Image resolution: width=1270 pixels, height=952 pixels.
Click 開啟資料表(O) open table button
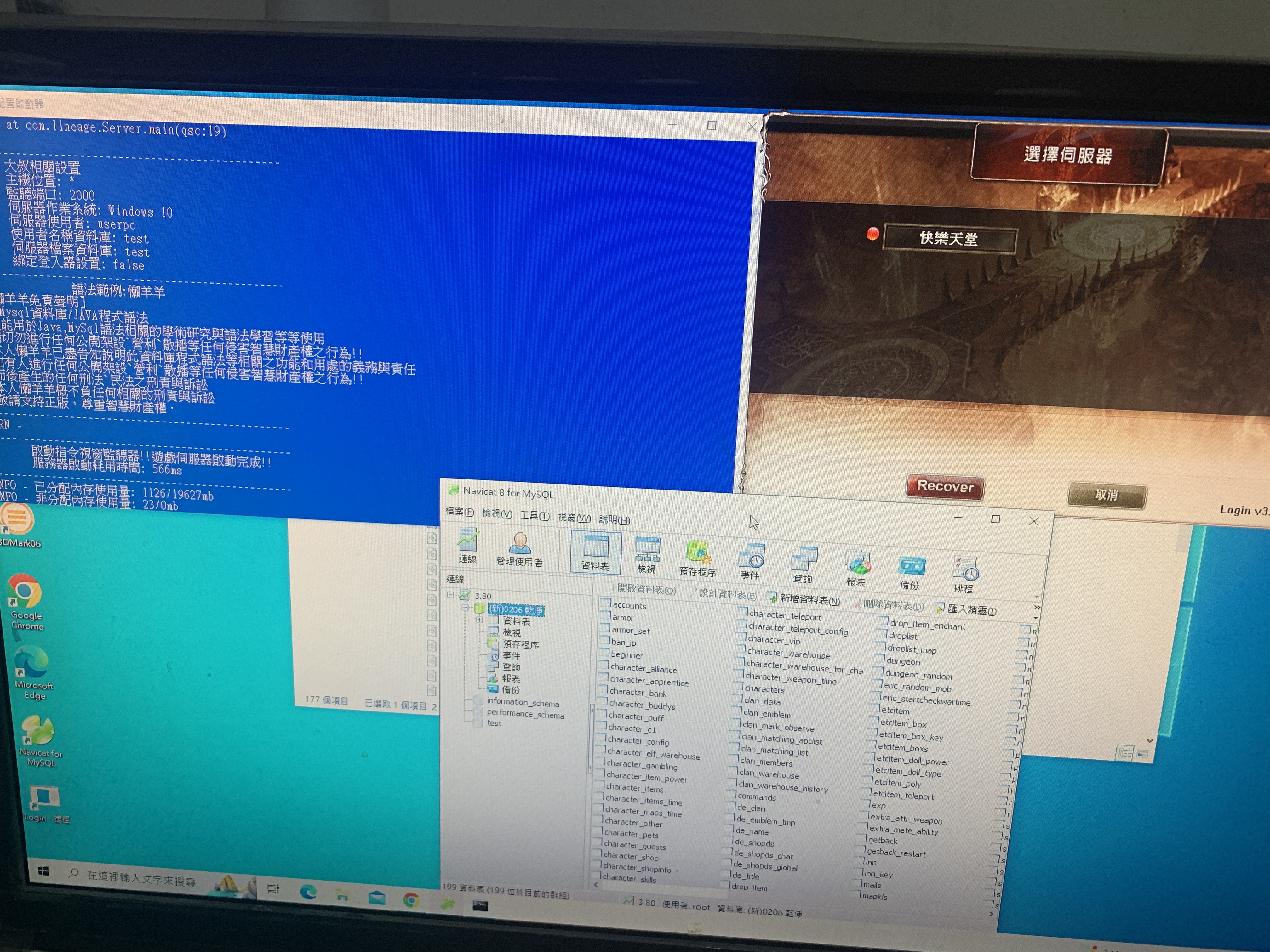(642, 589)
